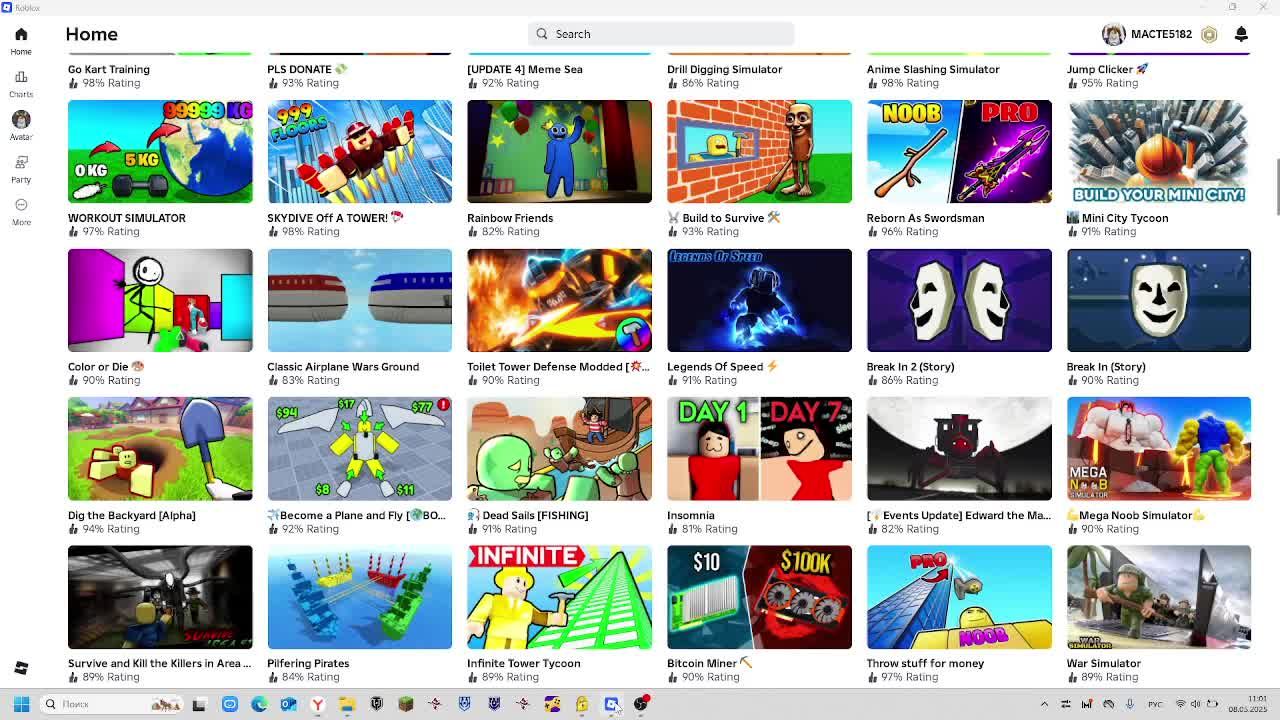Viewport: 1280px width, 720px height.
Task: Open File Explorer from the taskbar
Action: coord(347,704)
